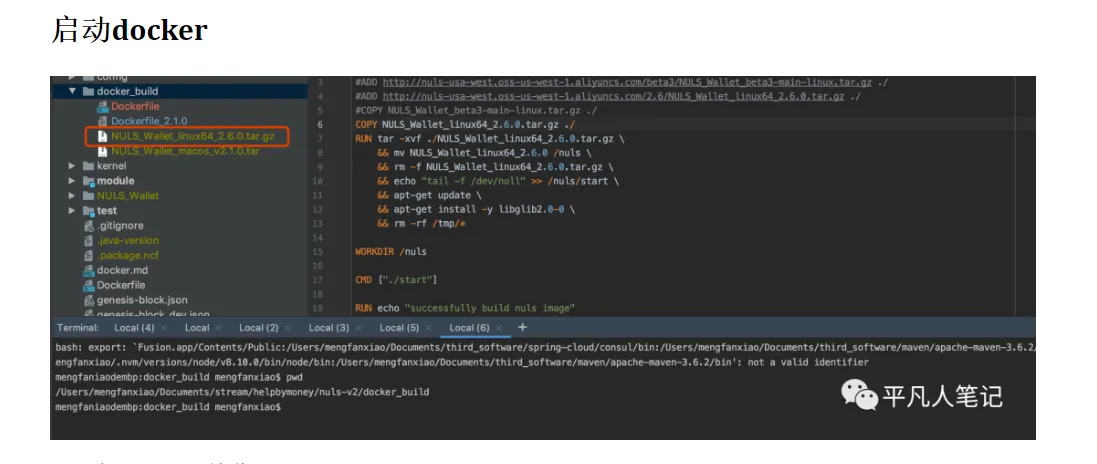The height and width of the screenshot is (464, 1097).
Task: Click line number 6 in the gutter
Action: [320, 125]
